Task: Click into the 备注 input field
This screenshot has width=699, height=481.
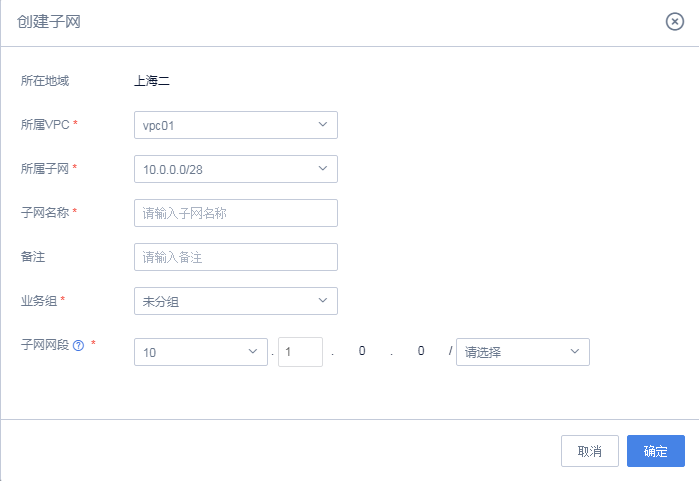Action: click(x=235, y=257)
